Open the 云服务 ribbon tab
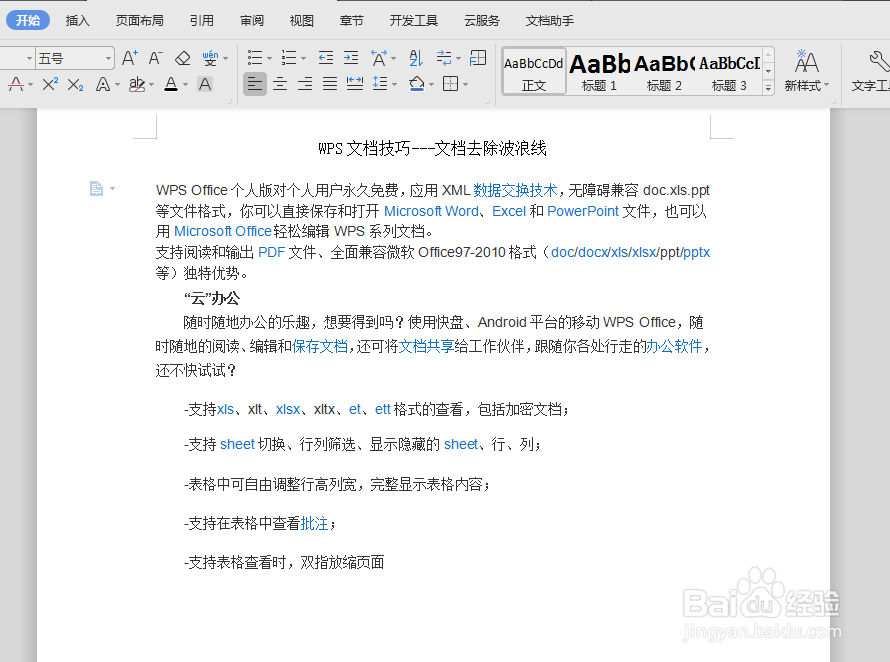This screenshot has width=890, height=662. 482,21
